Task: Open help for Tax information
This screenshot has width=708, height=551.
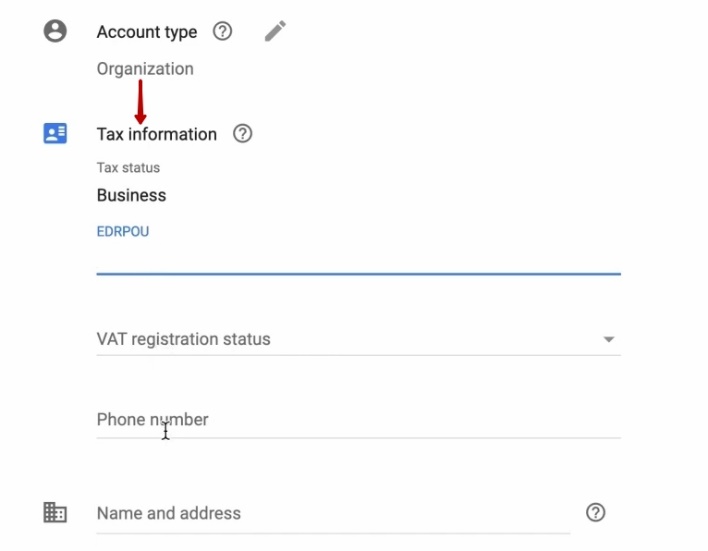Action: click(x=242, y=133)
